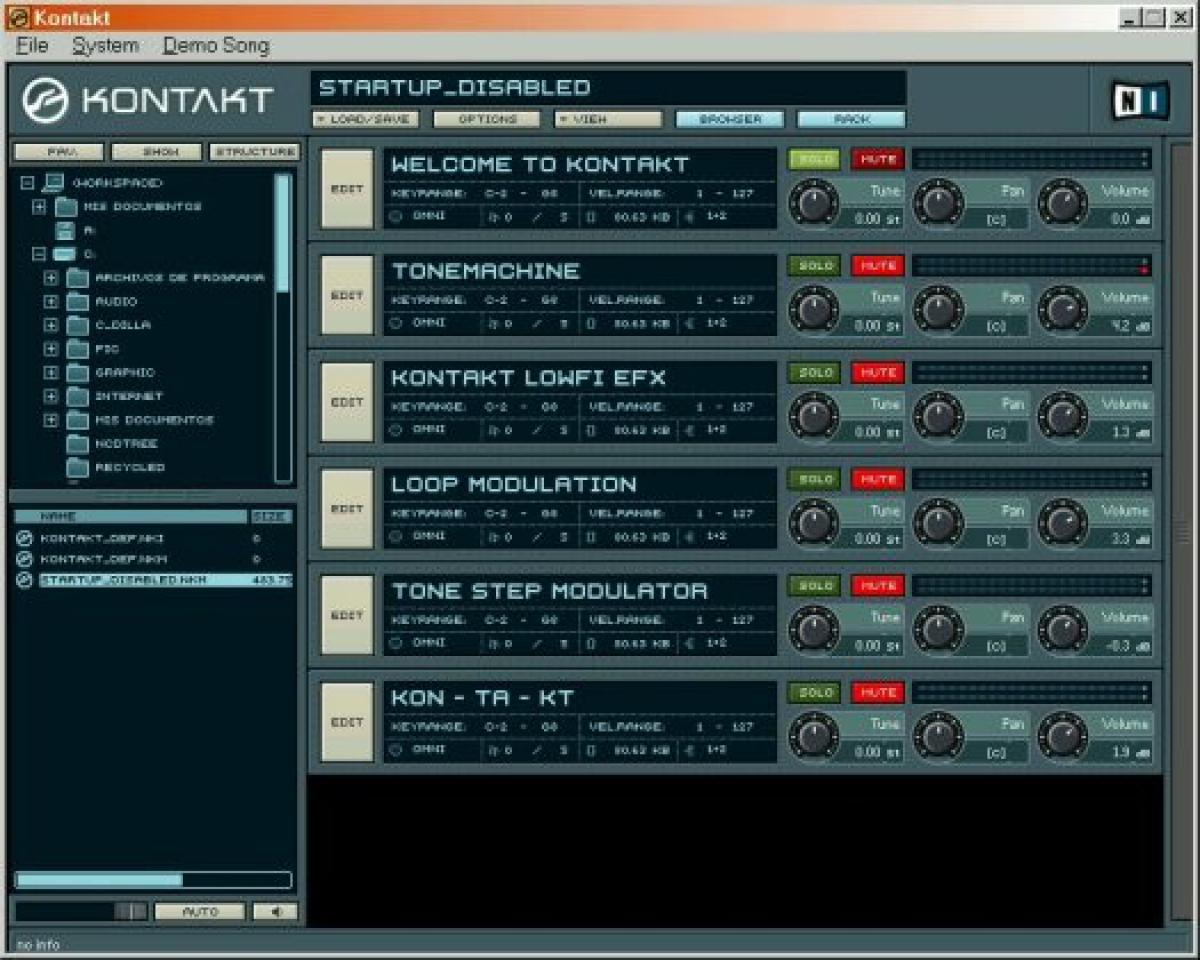Open the View dropdown menu
This screenshot has width=1200, height=960.
[x=608, y=119]
